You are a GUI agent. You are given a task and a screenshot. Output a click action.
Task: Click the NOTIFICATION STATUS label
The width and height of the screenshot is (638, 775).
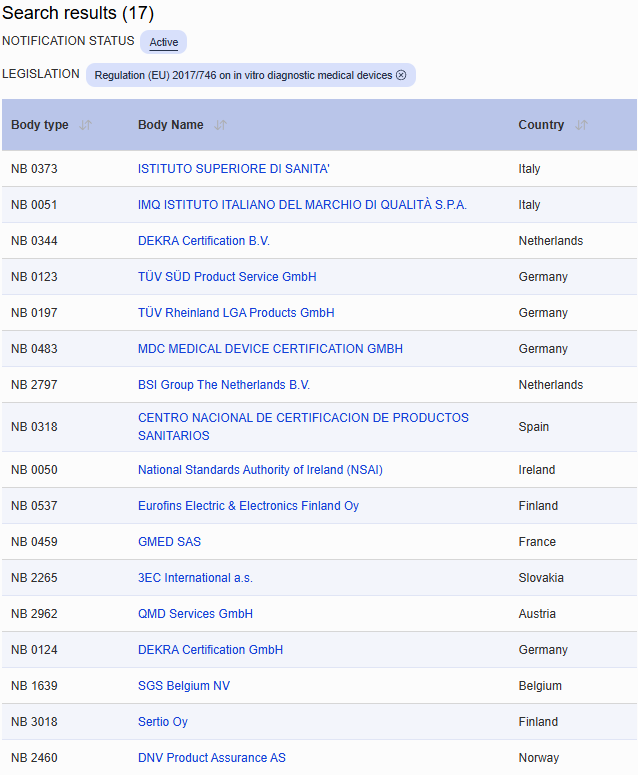coord(68,41)
